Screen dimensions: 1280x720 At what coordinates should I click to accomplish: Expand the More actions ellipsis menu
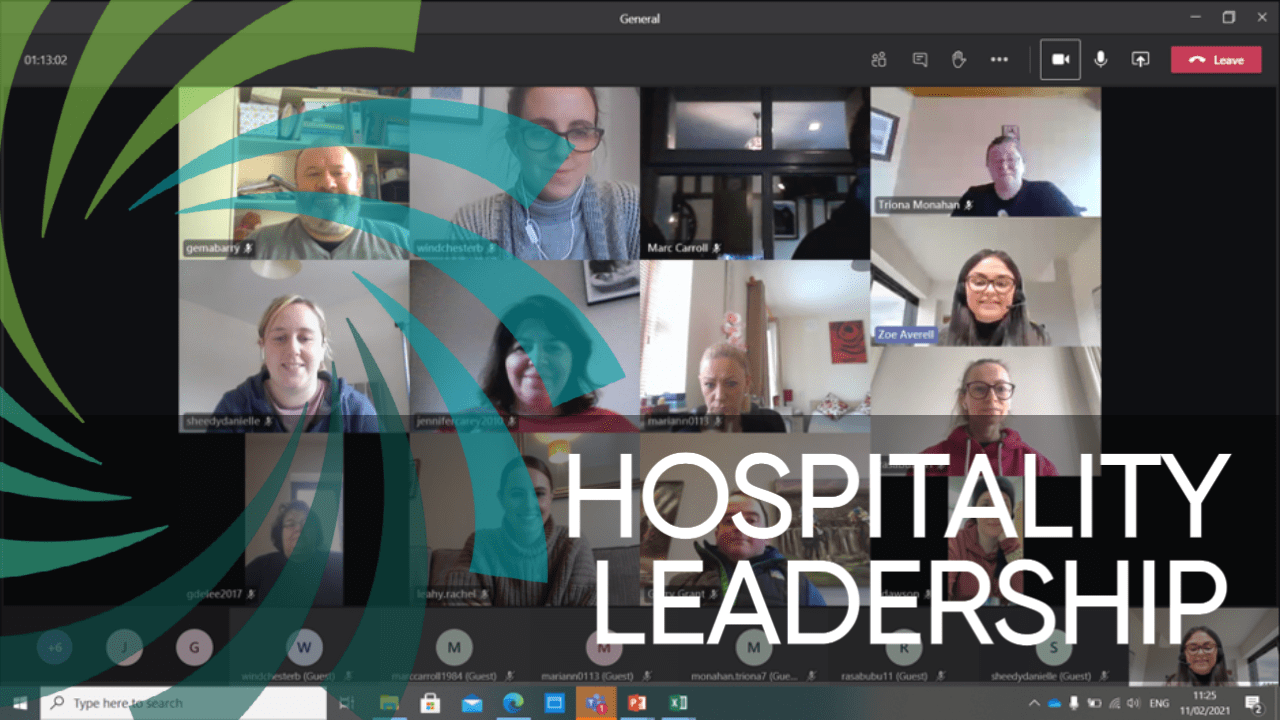tap(999, 60)
